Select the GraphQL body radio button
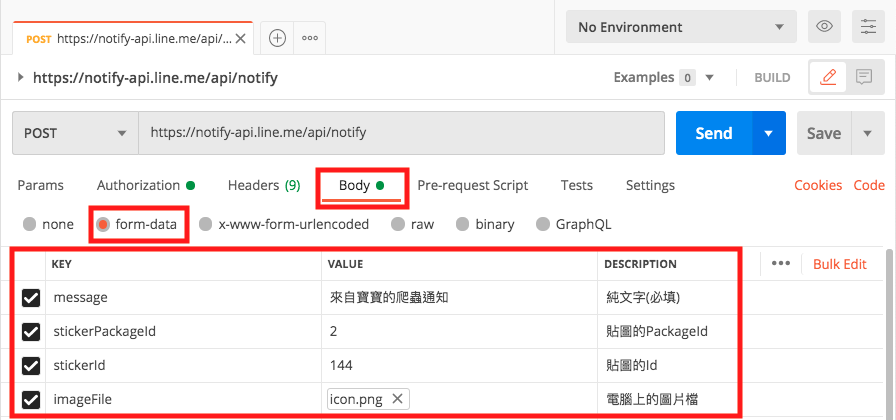This screenshot has height=420, width=896. [543, 225]
